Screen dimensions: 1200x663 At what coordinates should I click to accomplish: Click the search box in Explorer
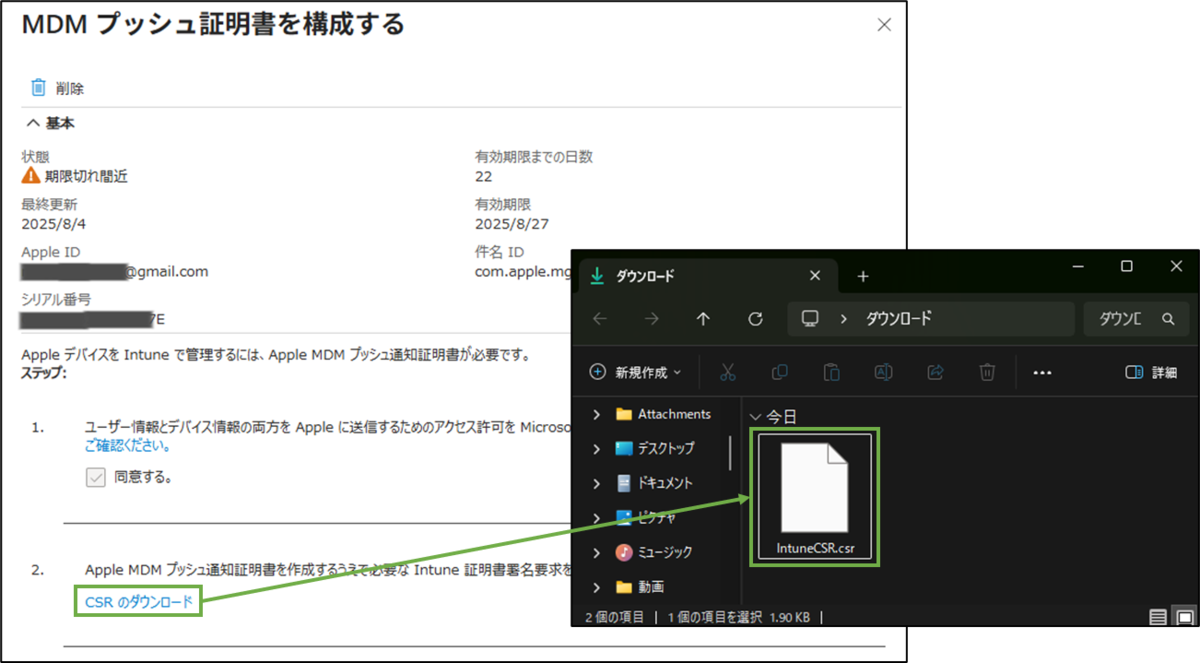tap(1137, 319)
